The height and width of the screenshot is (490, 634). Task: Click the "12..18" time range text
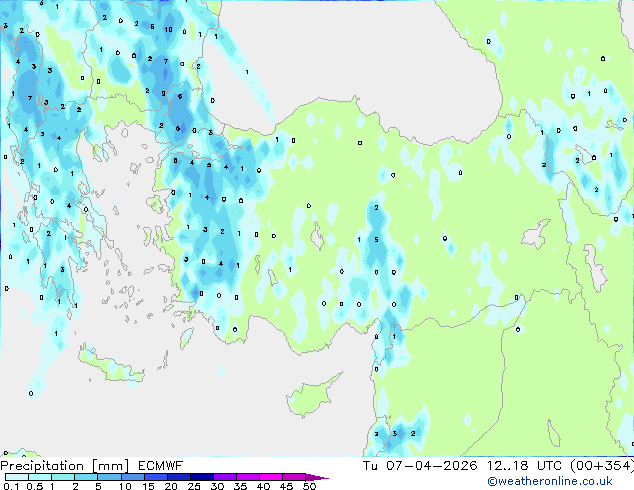pyautogui.click(x=507, y=466)
